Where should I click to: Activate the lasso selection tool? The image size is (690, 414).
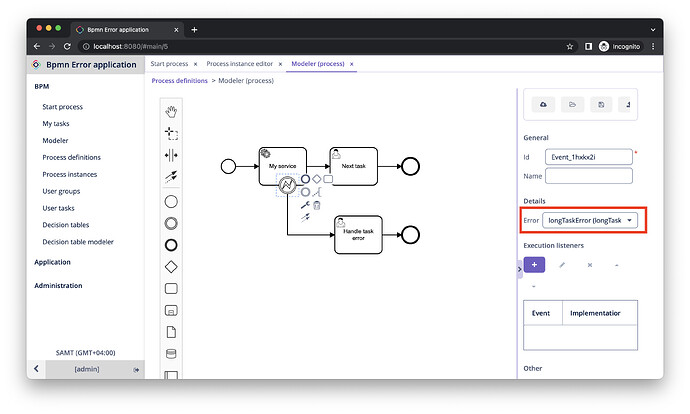[171, 133]
